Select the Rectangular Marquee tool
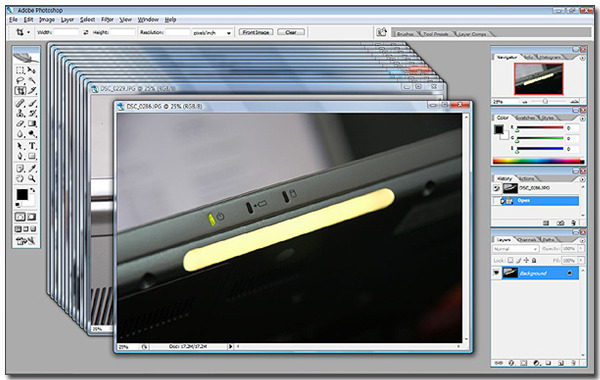 pyautogui.click(x=20, y=70)
